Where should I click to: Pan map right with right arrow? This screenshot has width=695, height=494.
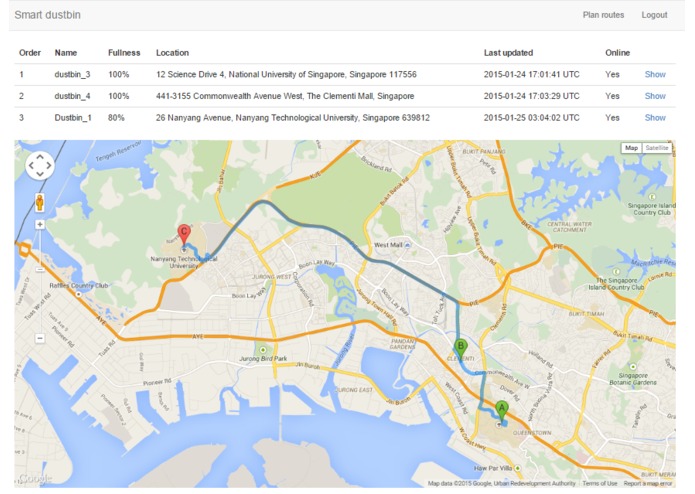pos(49,165)
